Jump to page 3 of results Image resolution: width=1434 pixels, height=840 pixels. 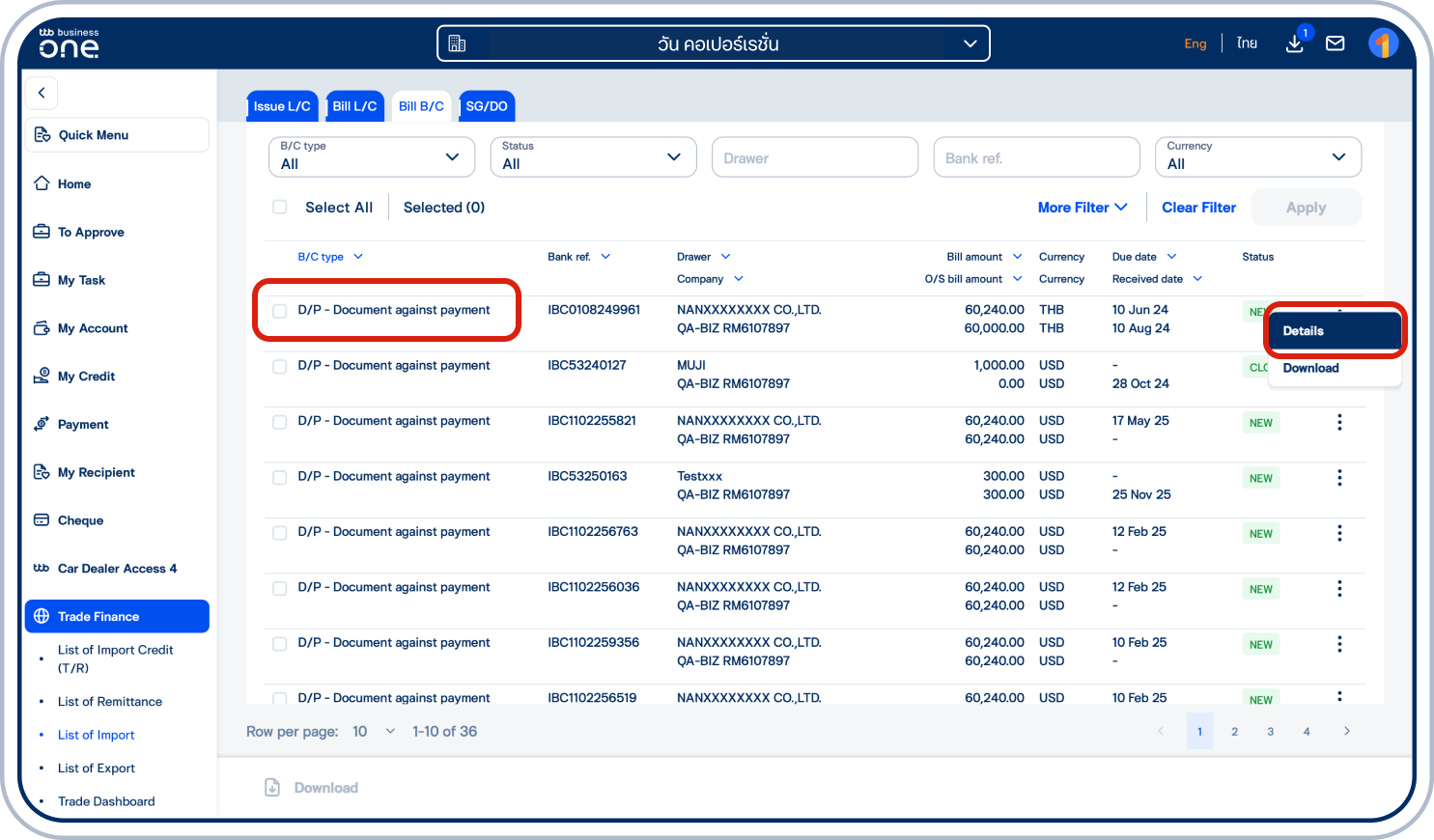1270,731
